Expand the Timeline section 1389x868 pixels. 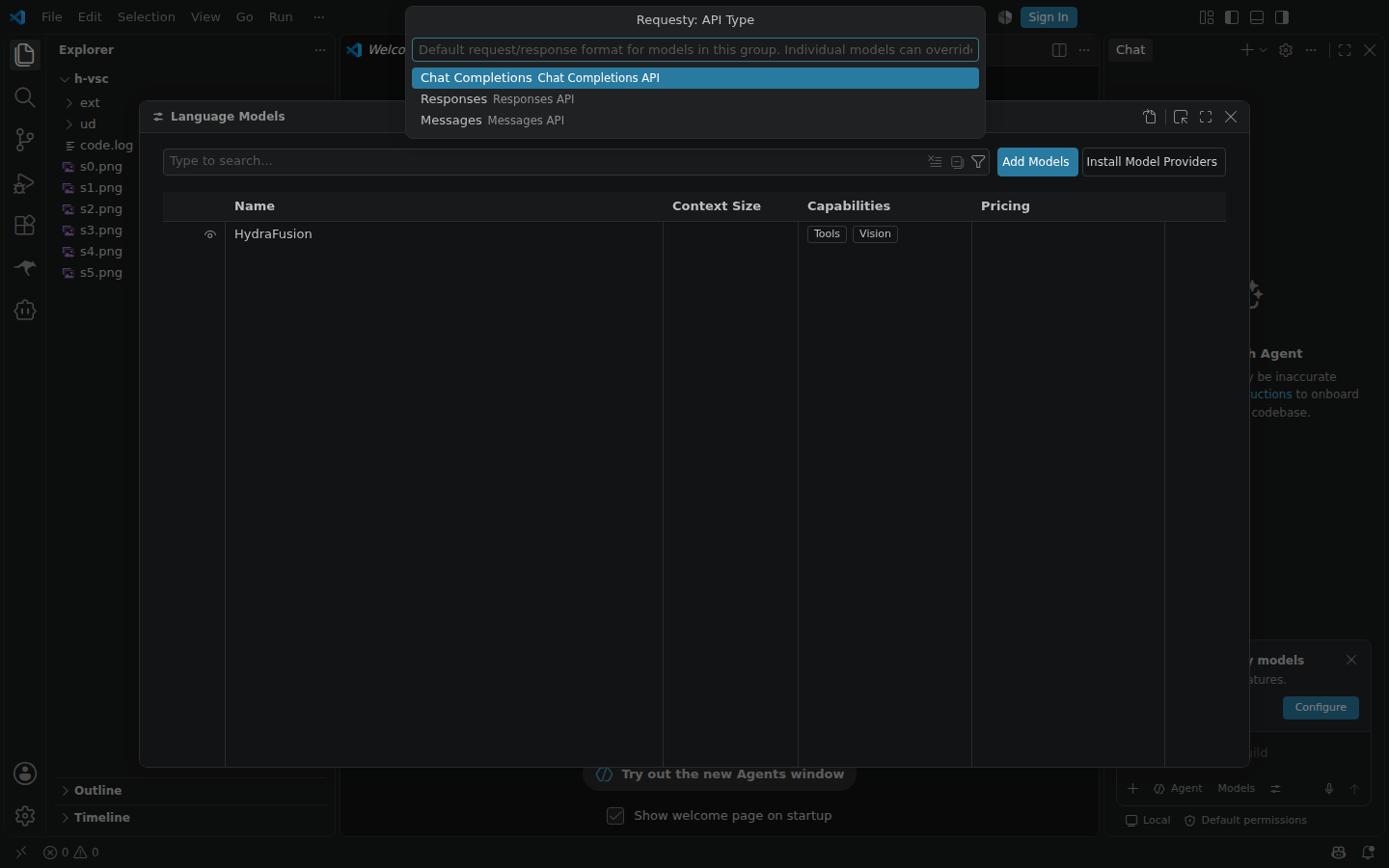tap(101, 818)
